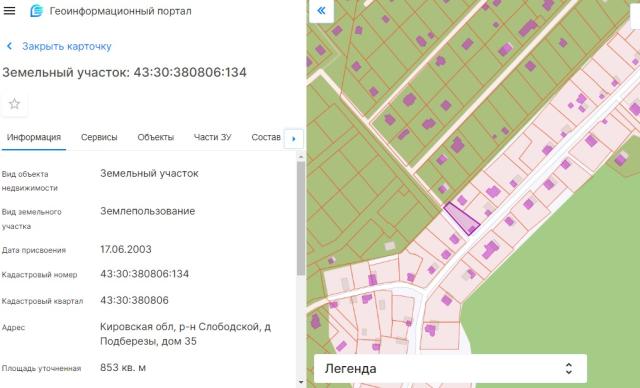Viewport: 640px width, 388px height.
Task: Select the date value 17.06.2003
Action: 126,249
